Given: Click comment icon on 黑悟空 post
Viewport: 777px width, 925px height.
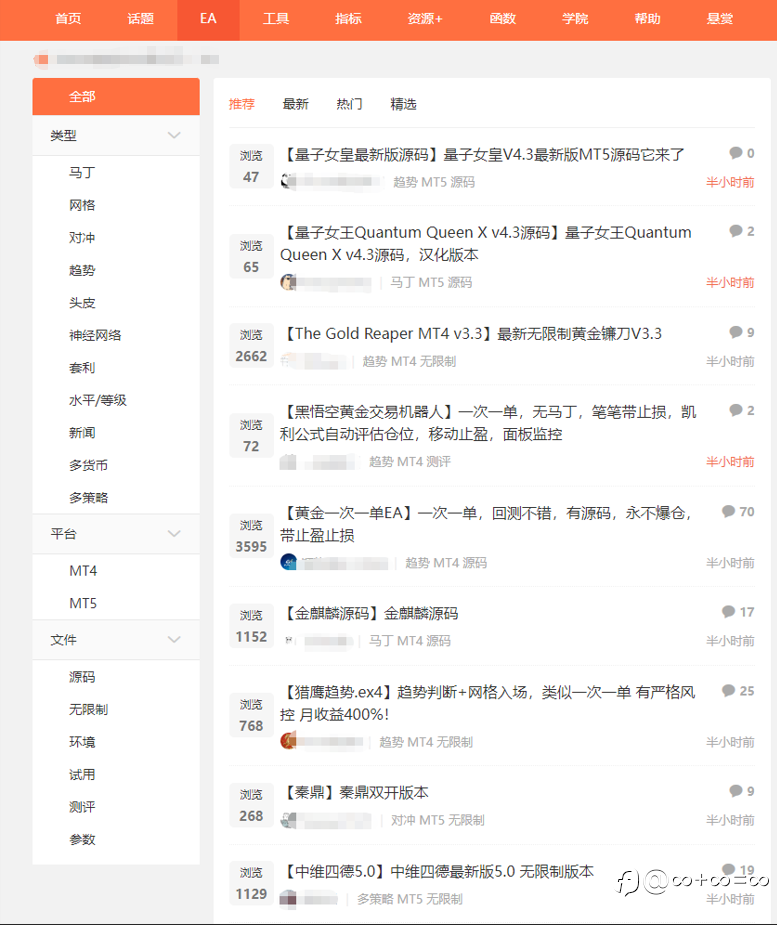Looking at the screenshot, I should (736, 411).
